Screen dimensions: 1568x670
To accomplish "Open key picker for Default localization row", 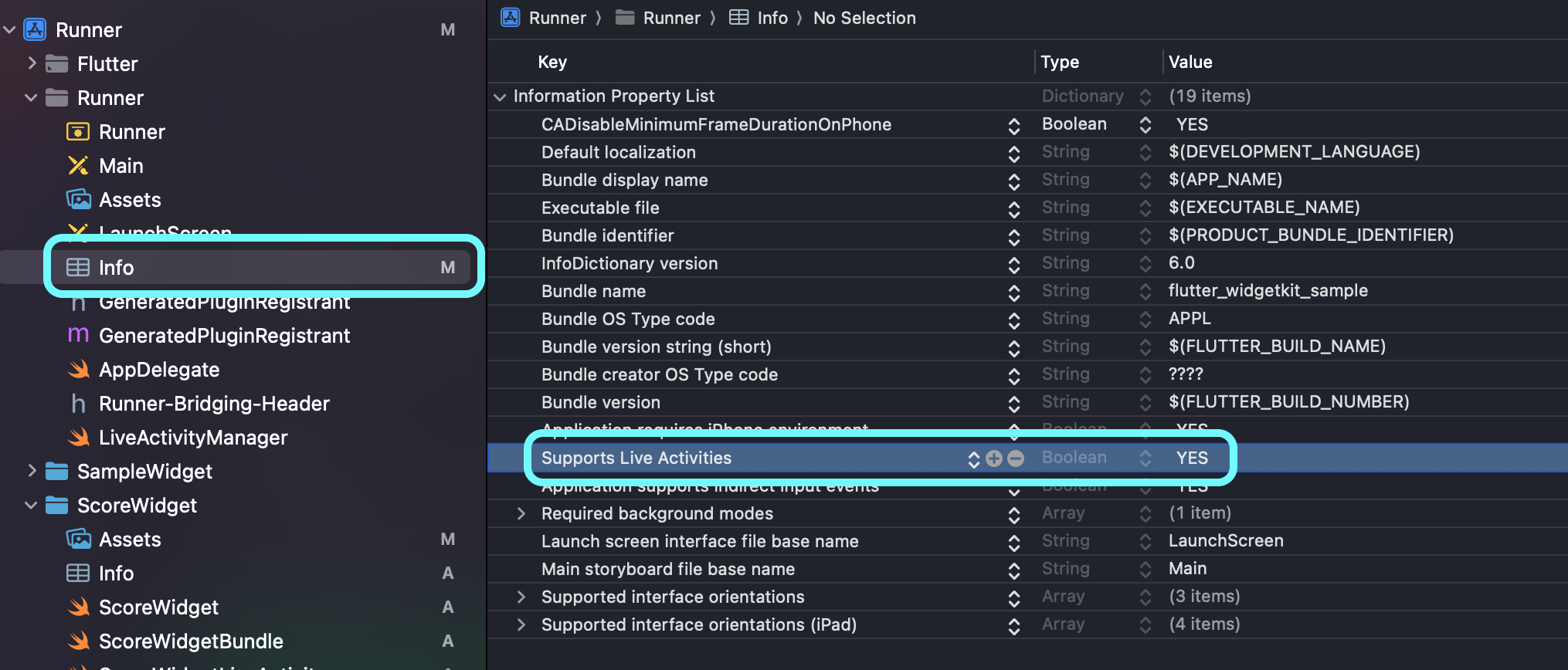I will pyautogui.click(x=1014, y=153).
